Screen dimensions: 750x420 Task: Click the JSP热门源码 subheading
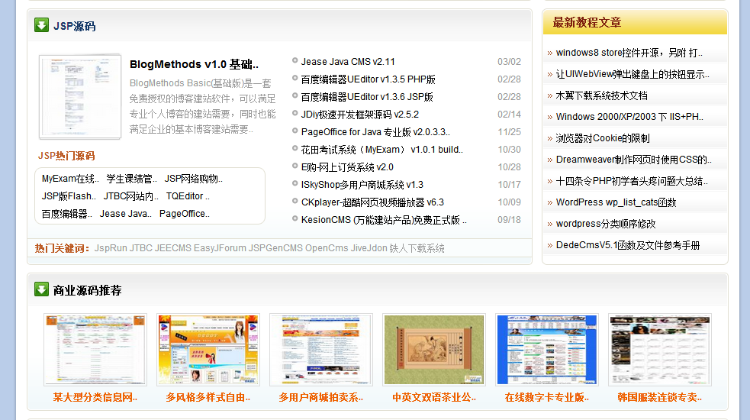[66, 156]
